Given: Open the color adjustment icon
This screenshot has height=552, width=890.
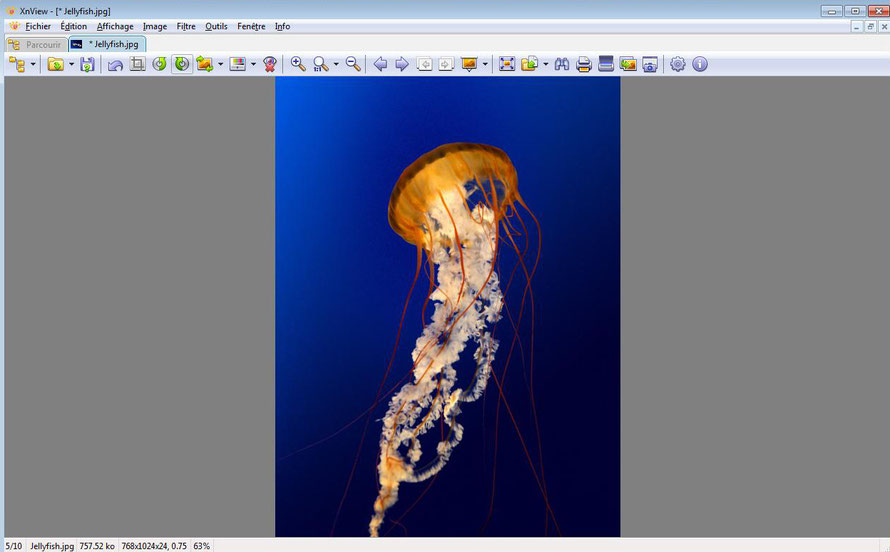Looking at the screenshot, I should click(x=238, y=64).
